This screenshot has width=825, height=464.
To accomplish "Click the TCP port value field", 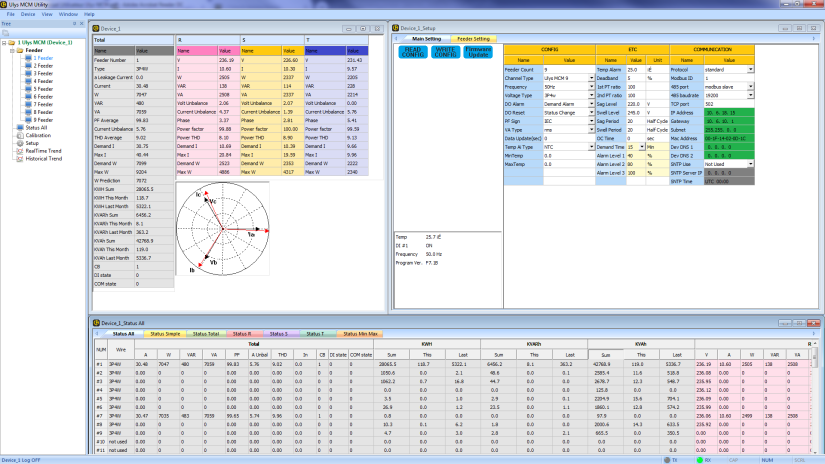I will (729, 104).
